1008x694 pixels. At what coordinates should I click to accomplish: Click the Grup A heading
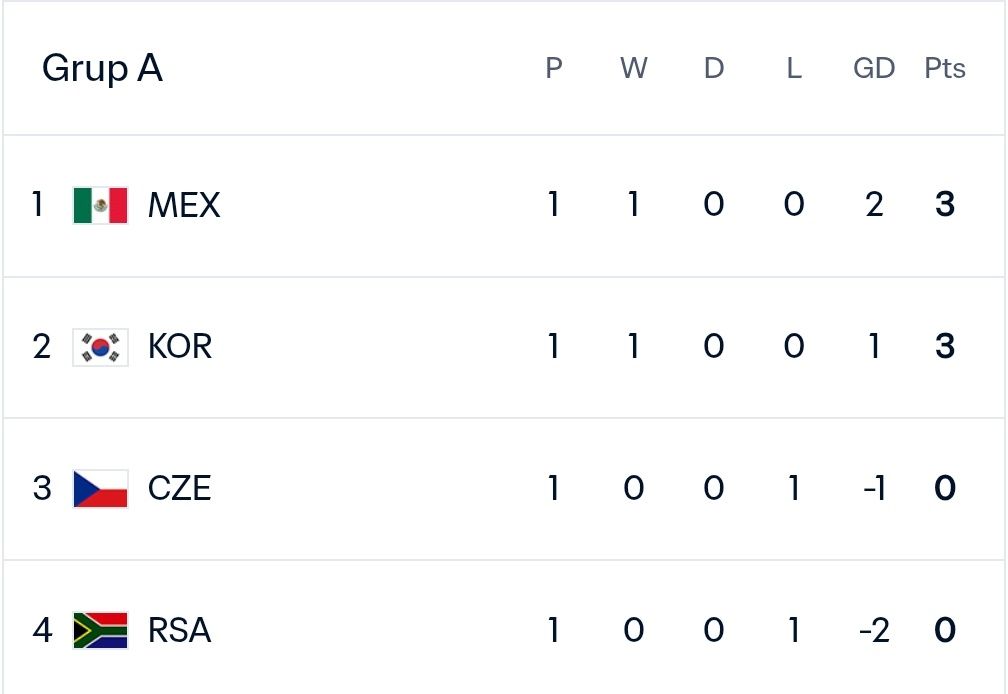(102, 68)
